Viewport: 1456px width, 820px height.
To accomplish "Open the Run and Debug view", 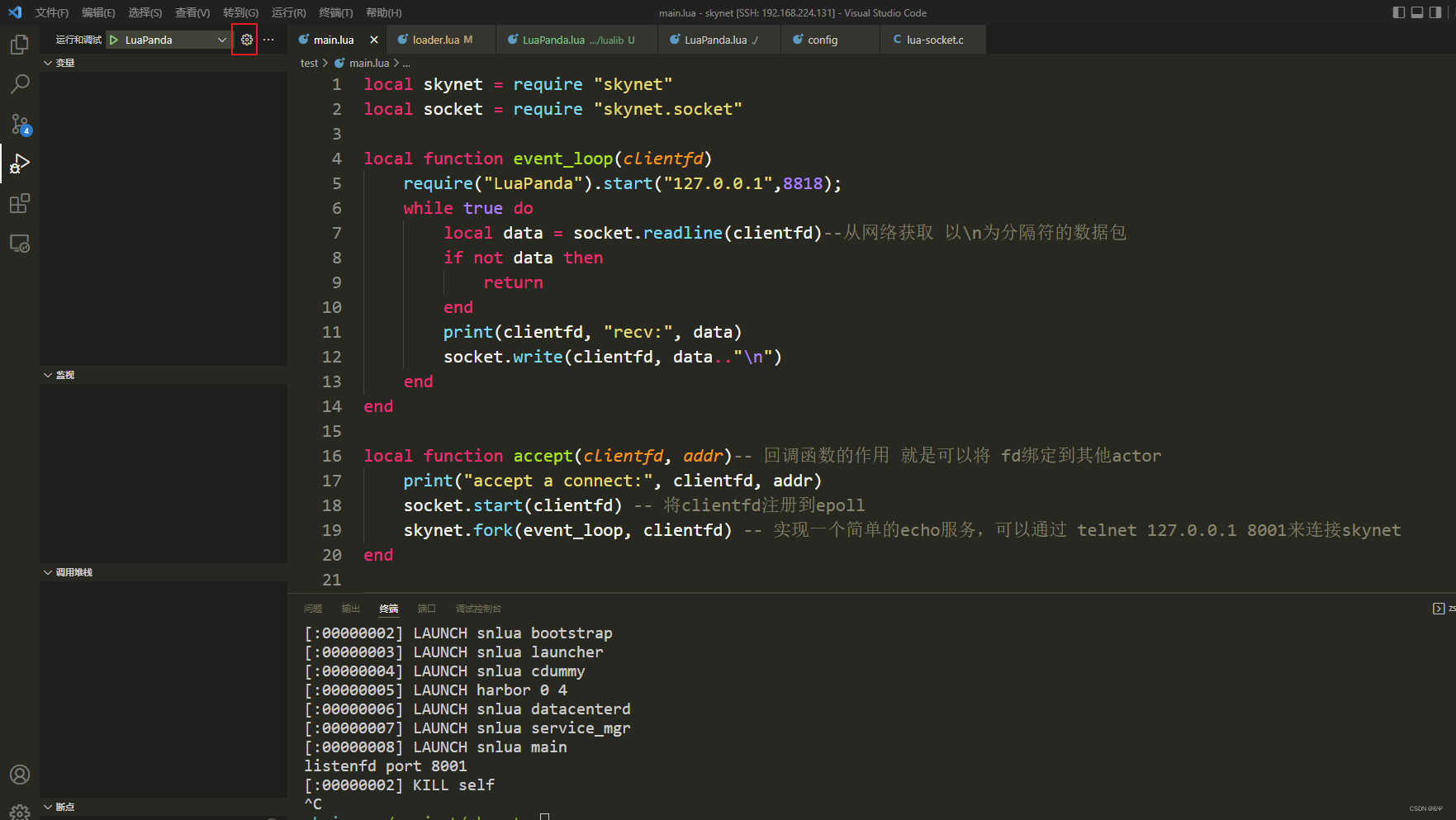I will (x=20, y=164).
